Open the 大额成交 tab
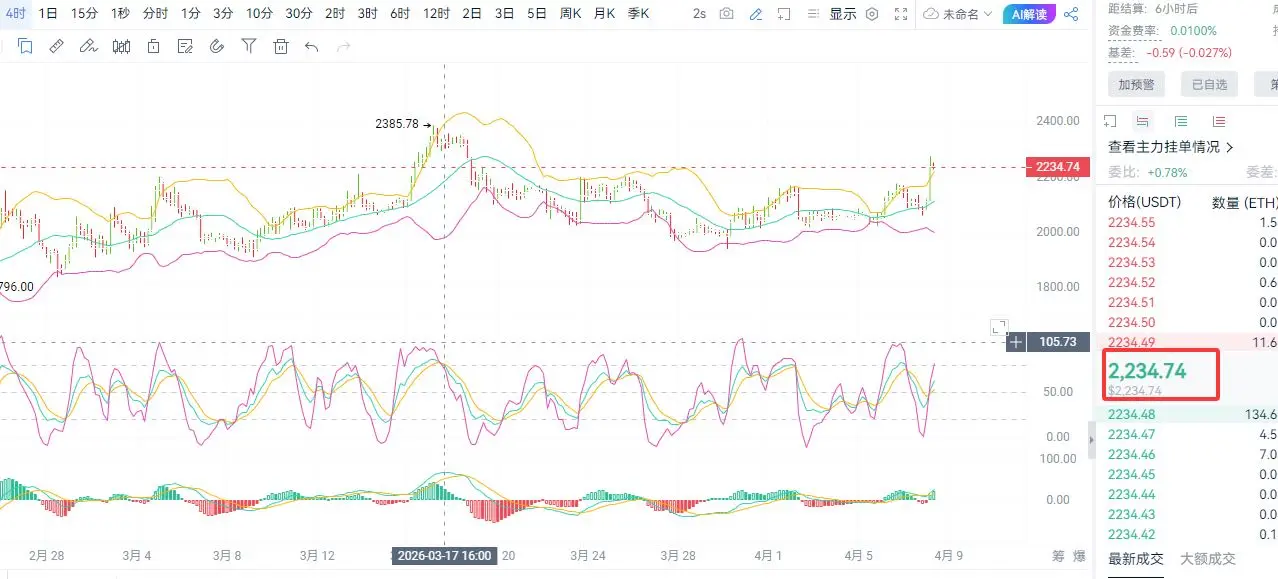This screenshot has width=1278, height=579. pyautogui.click(x=1208, y=559)
